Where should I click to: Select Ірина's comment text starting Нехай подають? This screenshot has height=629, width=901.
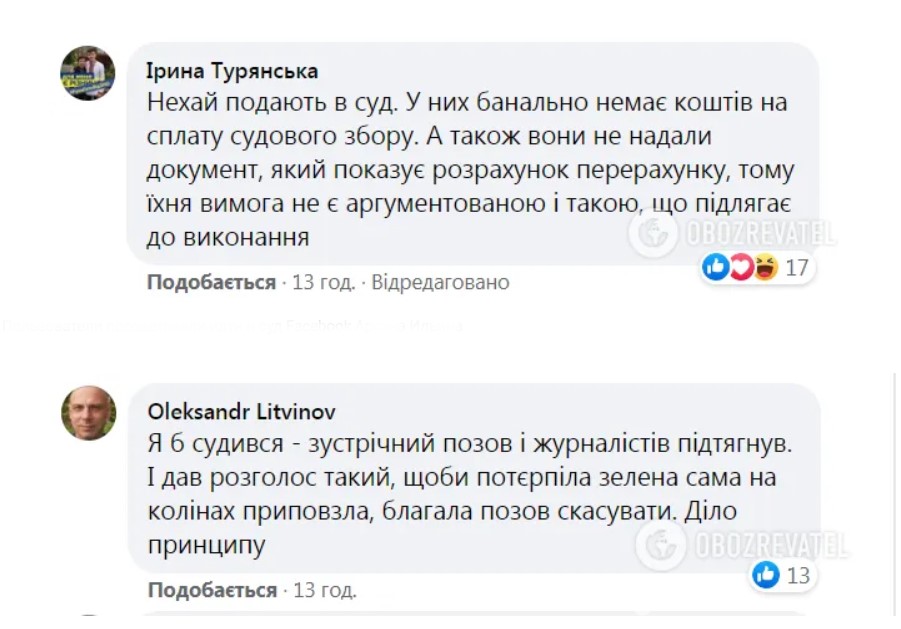471,169
